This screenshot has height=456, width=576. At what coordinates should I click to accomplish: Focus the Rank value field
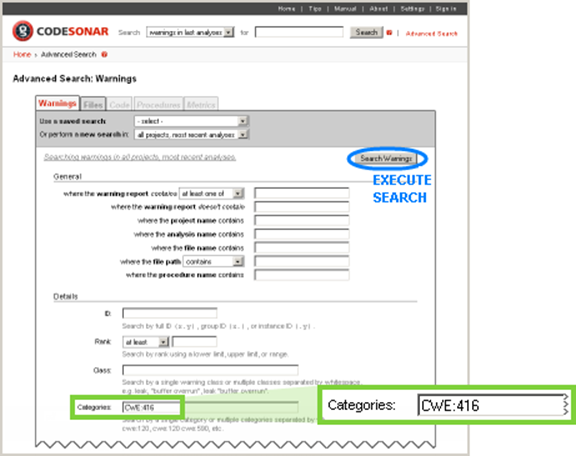[194, 342]
